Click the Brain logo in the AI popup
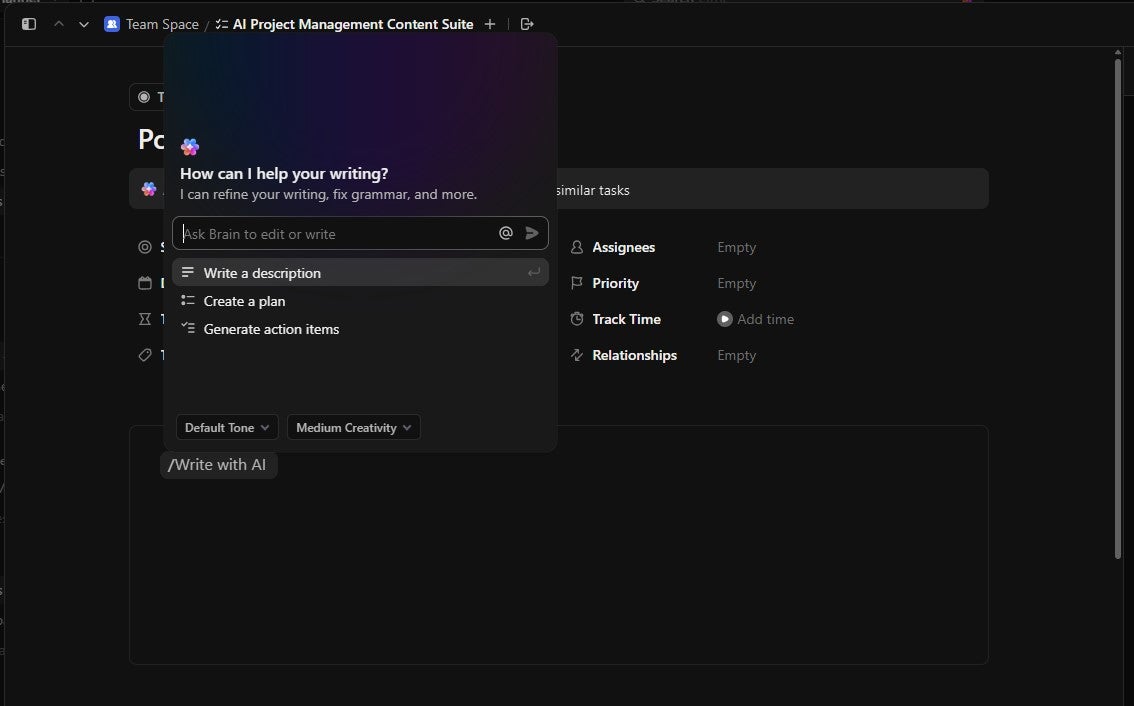Image resolution: width=1134 pixels, height=706 pixels. tap(190, 147)
